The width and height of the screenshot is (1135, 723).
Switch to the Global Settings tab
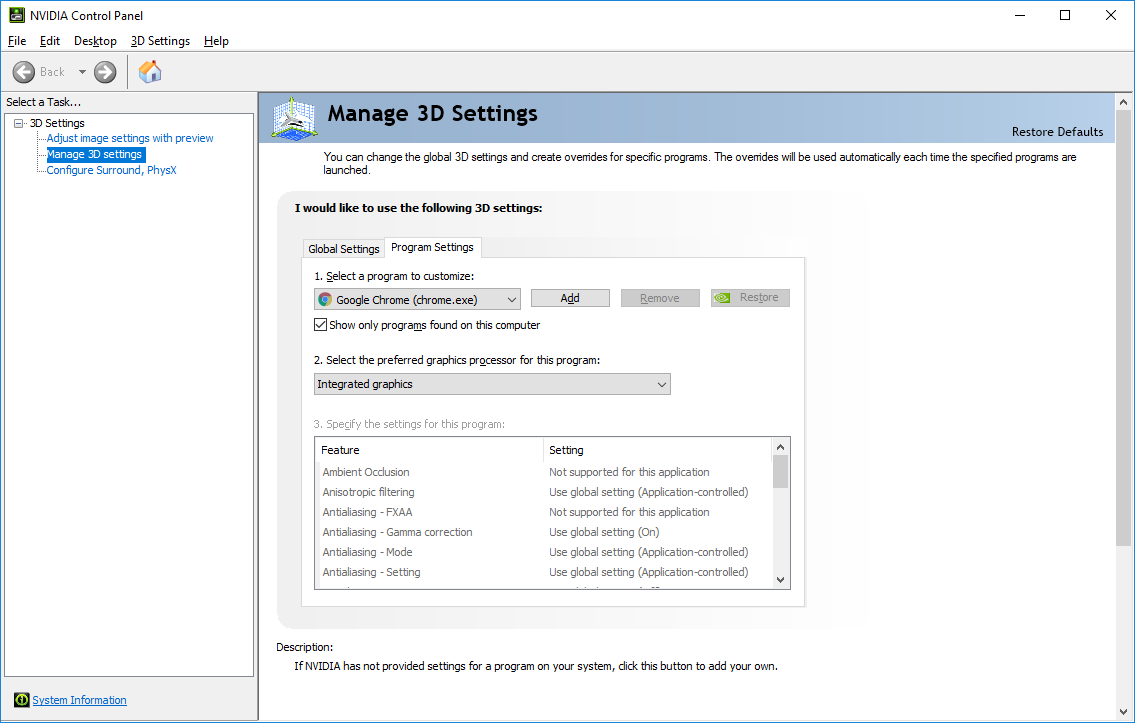tap(344, 249)
